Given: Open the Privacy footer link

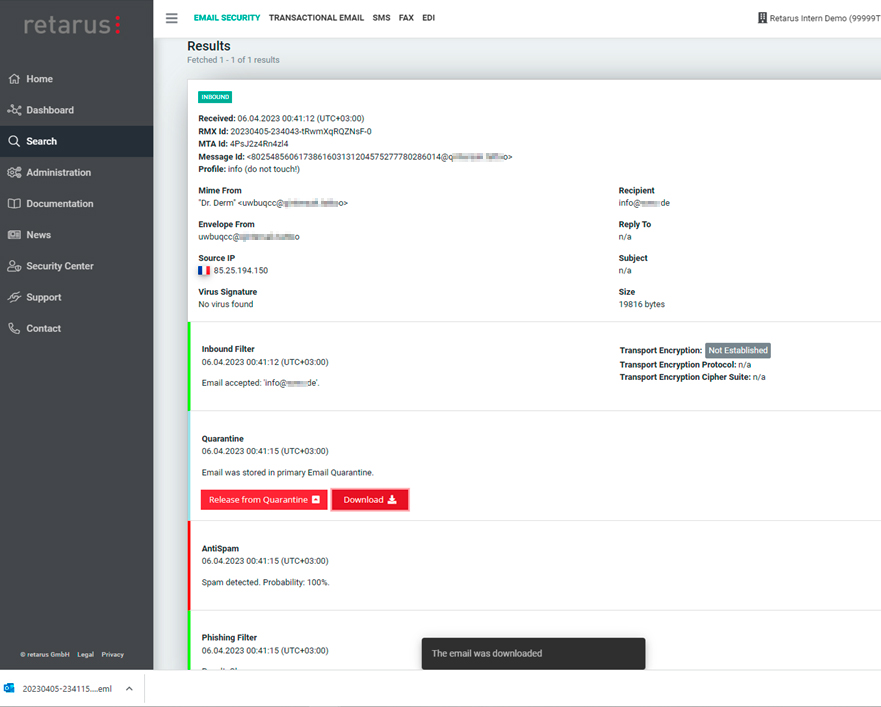Looking at the screenshot, I should (112, 654).
